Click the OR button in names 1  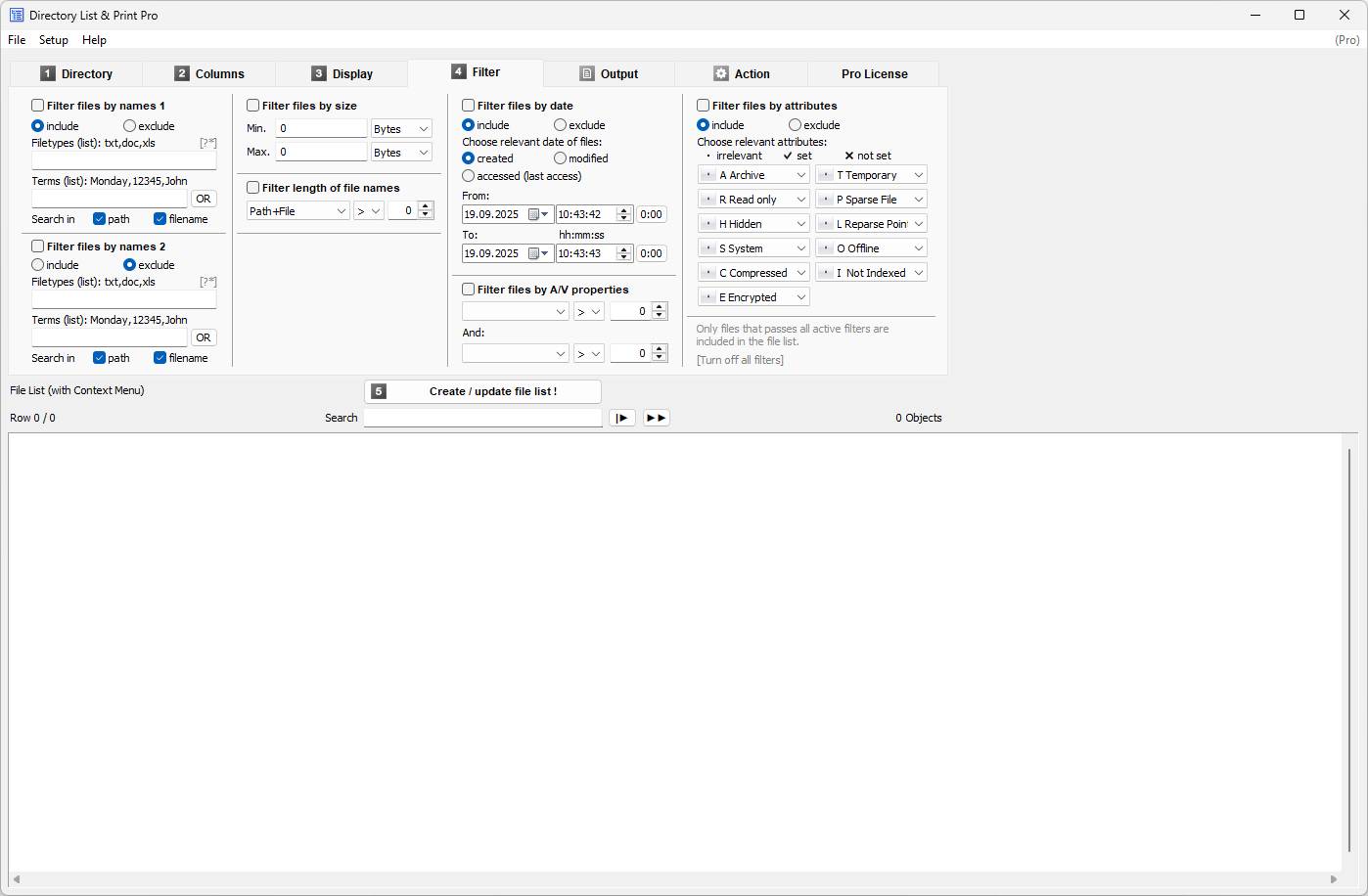pos(203,199)
